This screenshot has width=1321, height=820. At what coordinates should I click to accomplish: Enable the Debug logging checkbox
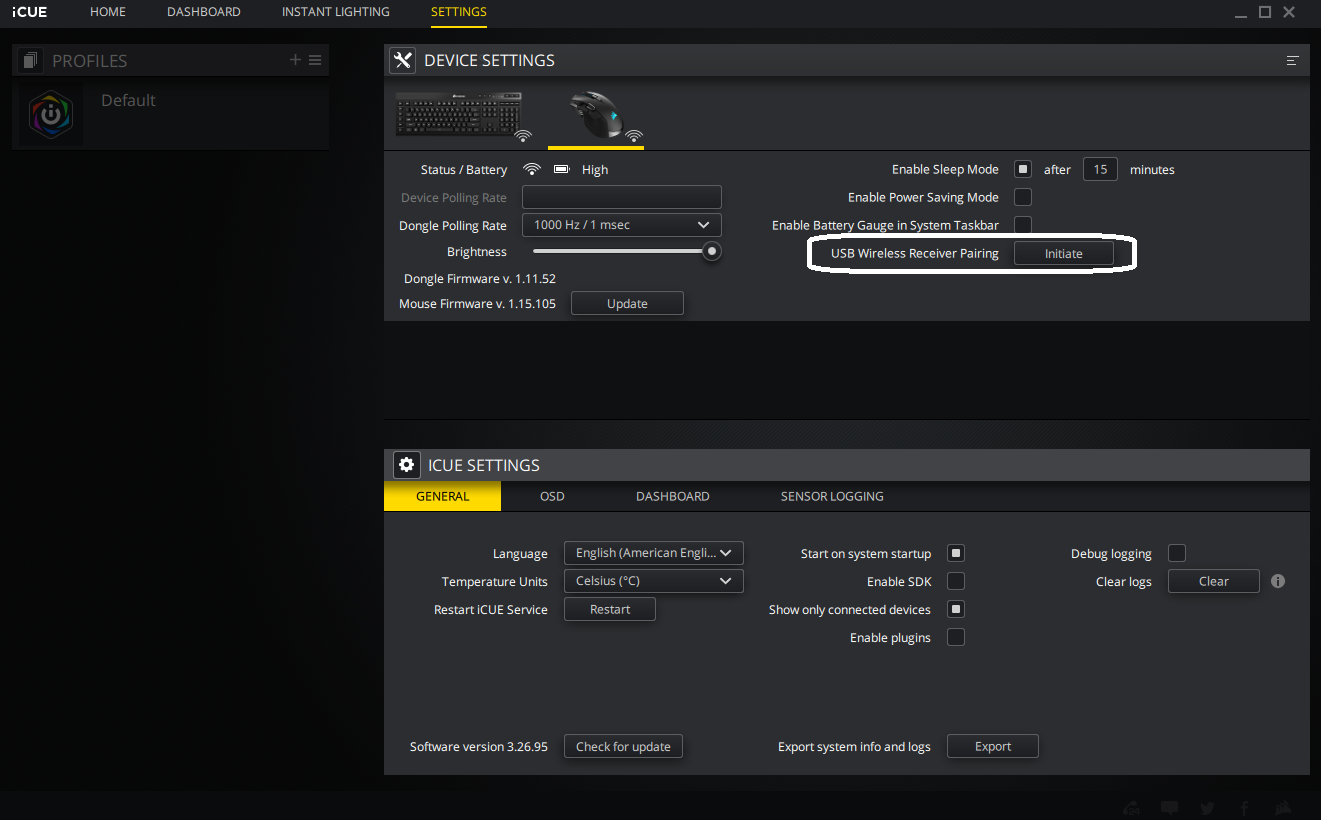click(1177, 553)
